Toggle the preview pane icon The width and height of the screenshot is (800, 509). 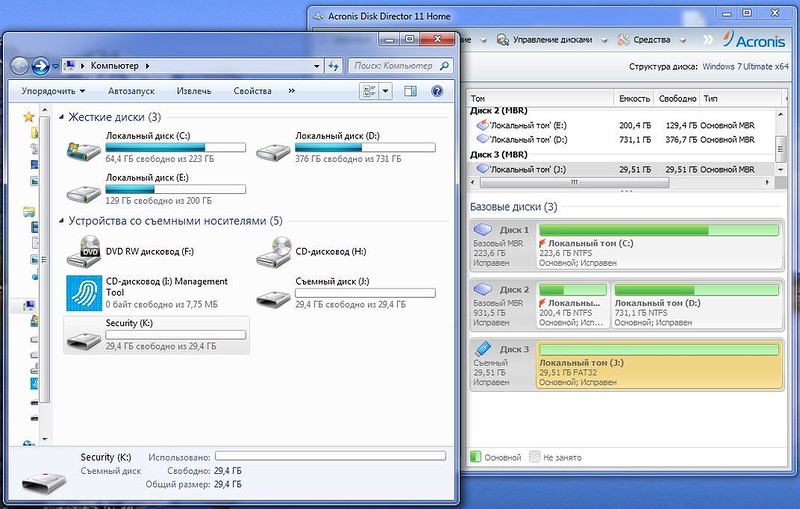click(410, 91)
